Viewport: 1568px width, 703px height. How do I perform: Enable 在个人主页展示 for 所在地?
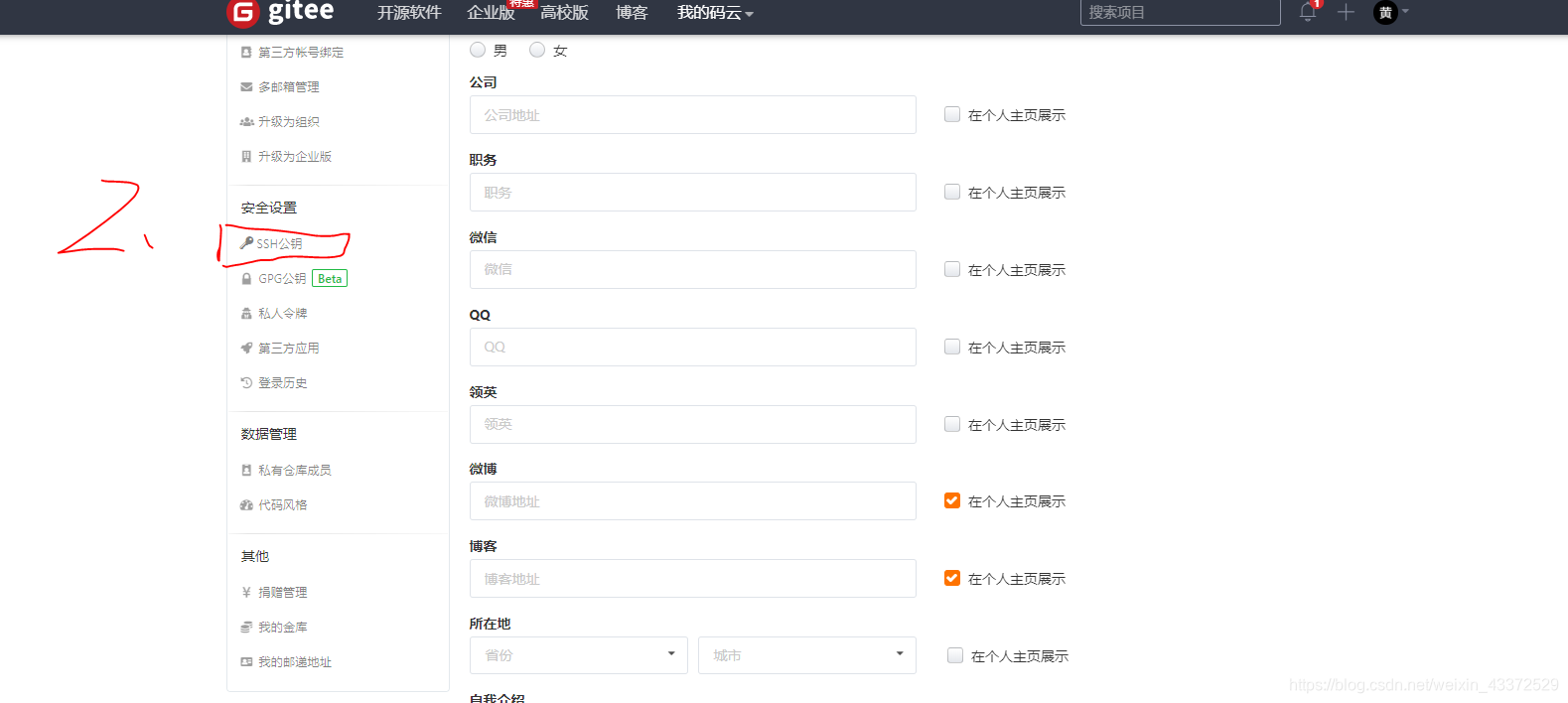(x=955, y=655)
